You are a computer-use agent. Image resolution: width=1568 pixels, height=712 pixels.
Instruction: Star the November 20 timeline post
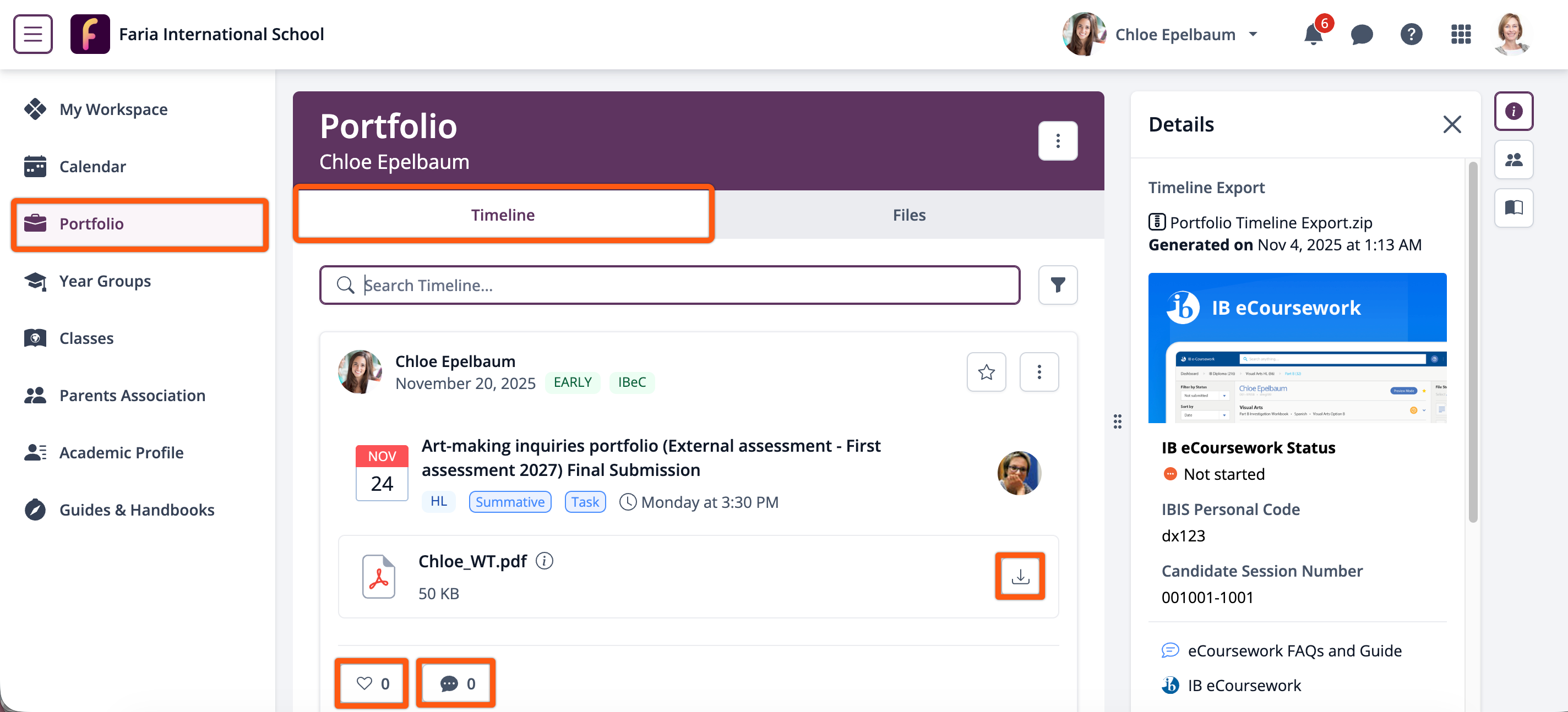point(986,372)
